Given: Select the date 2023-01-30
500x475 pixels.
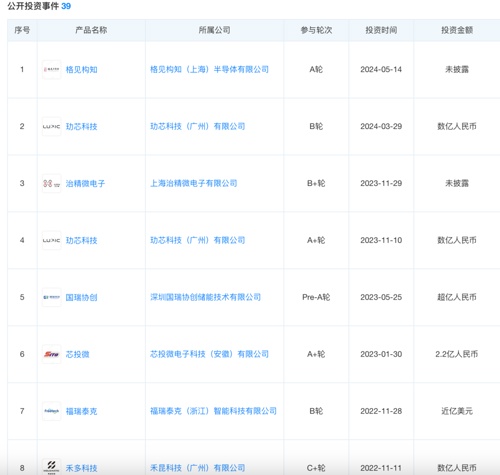Looking at the screenshot, I should pos(381,354).
